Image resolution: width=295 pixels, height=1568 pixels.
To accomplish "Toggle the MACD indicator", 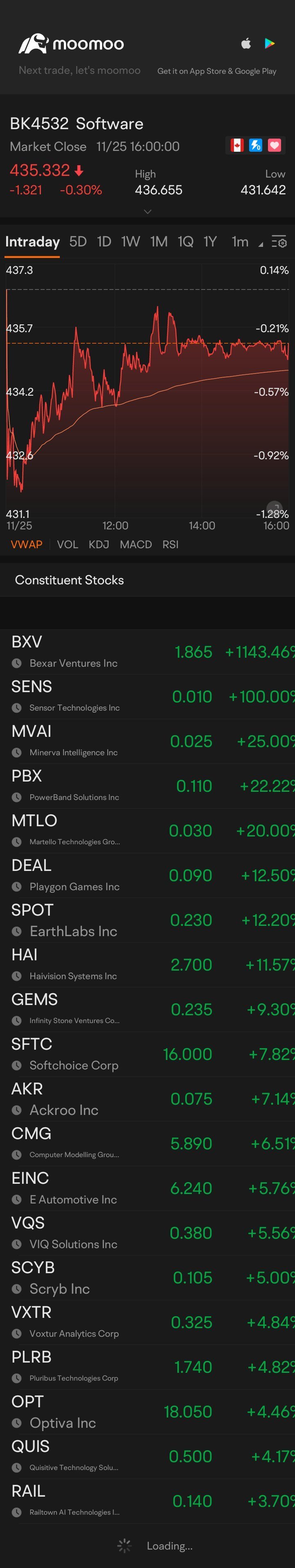I will 136,544.
